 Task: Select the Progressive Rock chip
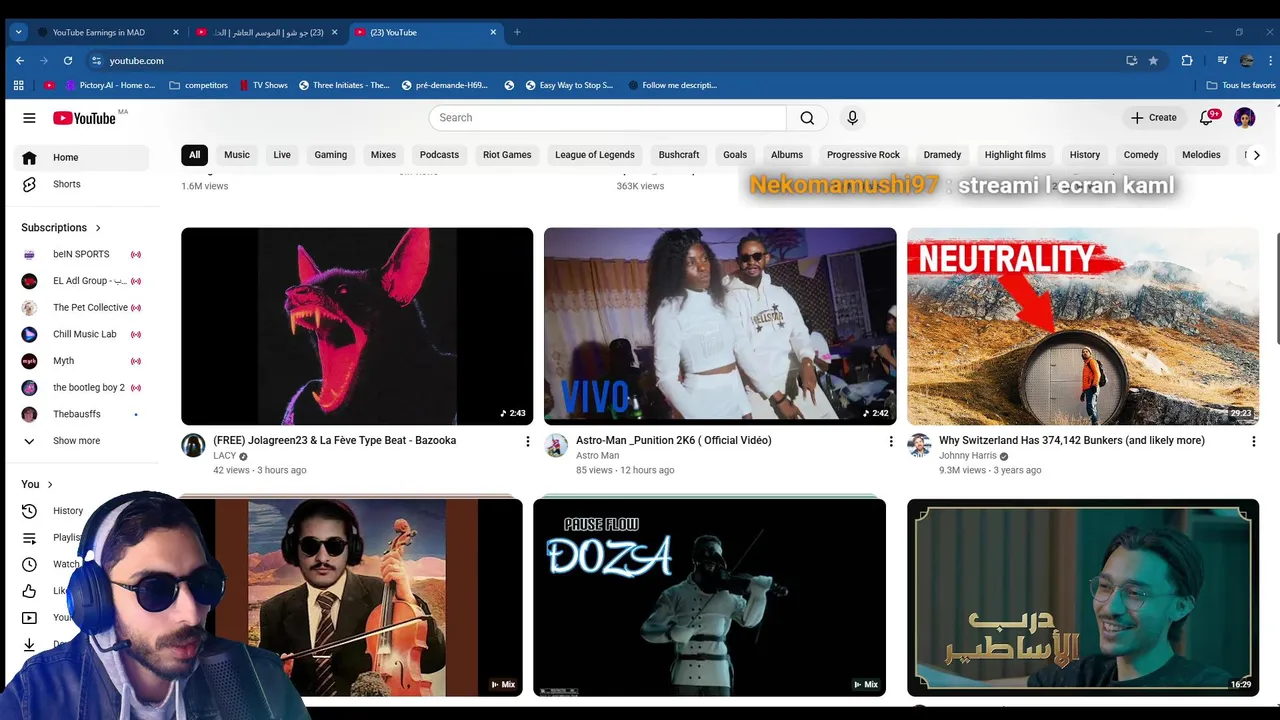(x=863, y=155)
